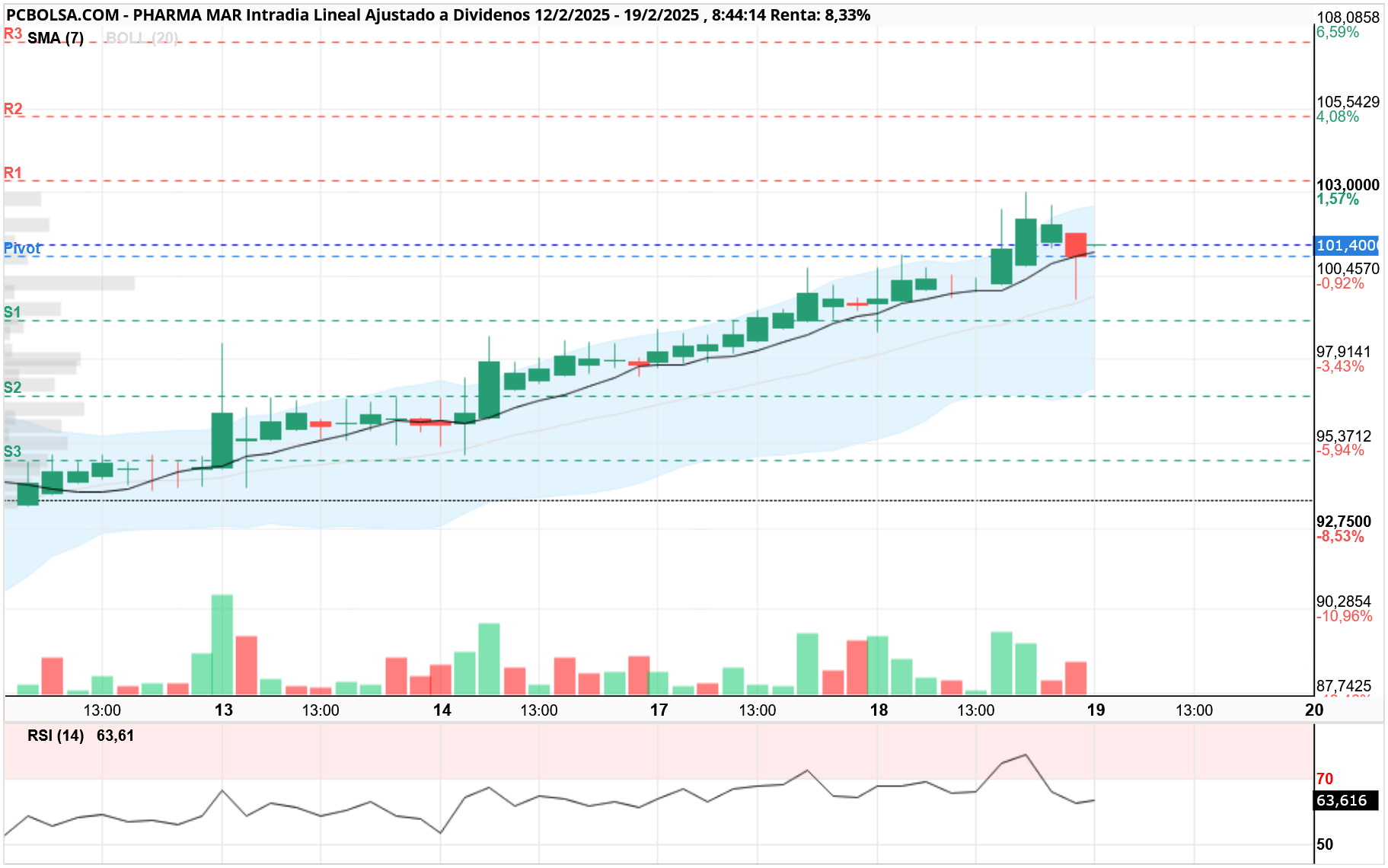Image resolution: width=1388 pixels, height=868 pixels.
Task: Select the S3 support level label
Action: coord(12,452)
